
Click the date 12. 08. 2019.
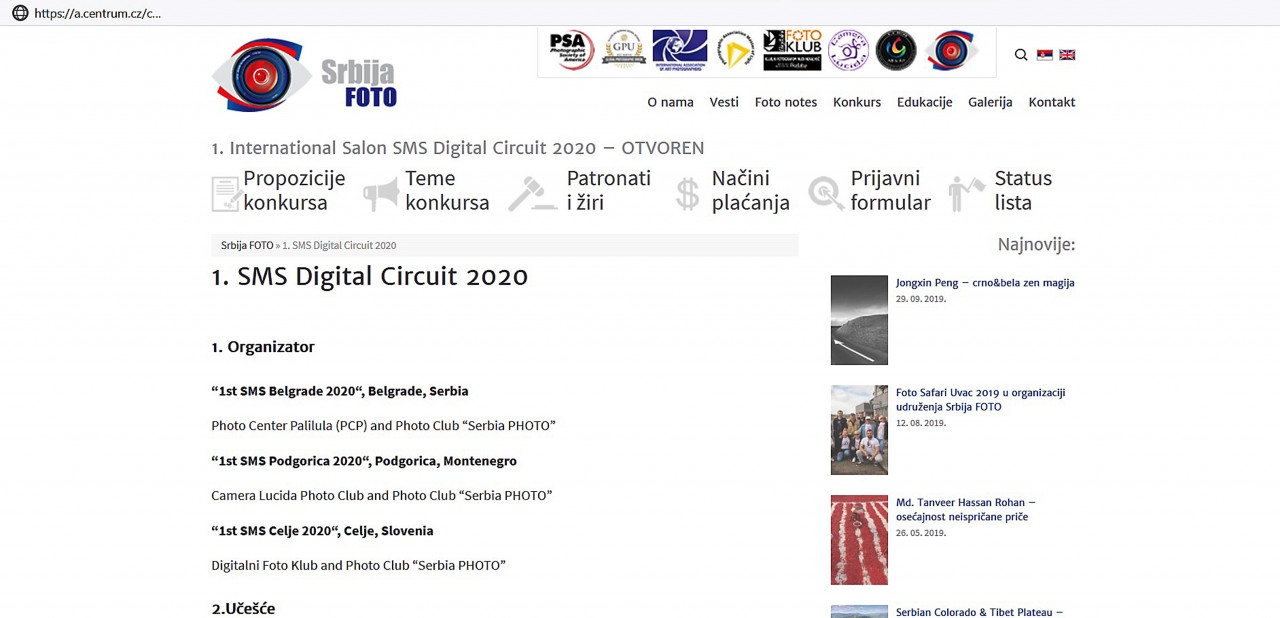(x=921, y=423)
